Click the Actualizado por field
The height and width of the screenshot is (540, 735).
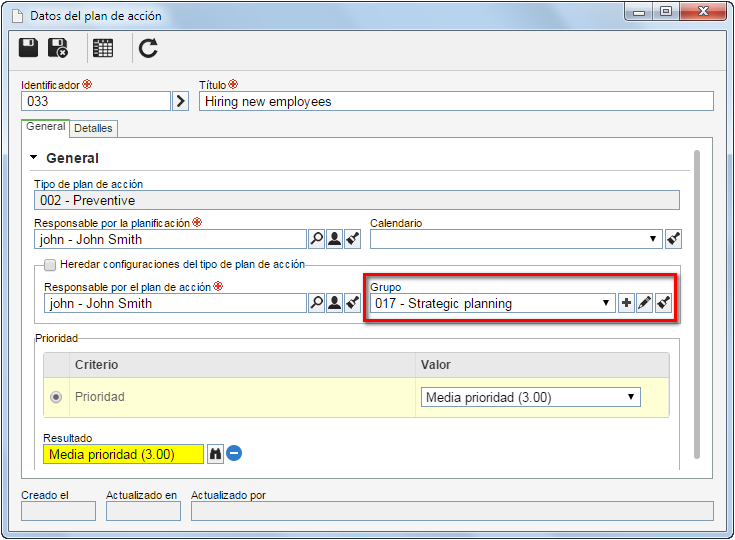(x=452, y=511)
